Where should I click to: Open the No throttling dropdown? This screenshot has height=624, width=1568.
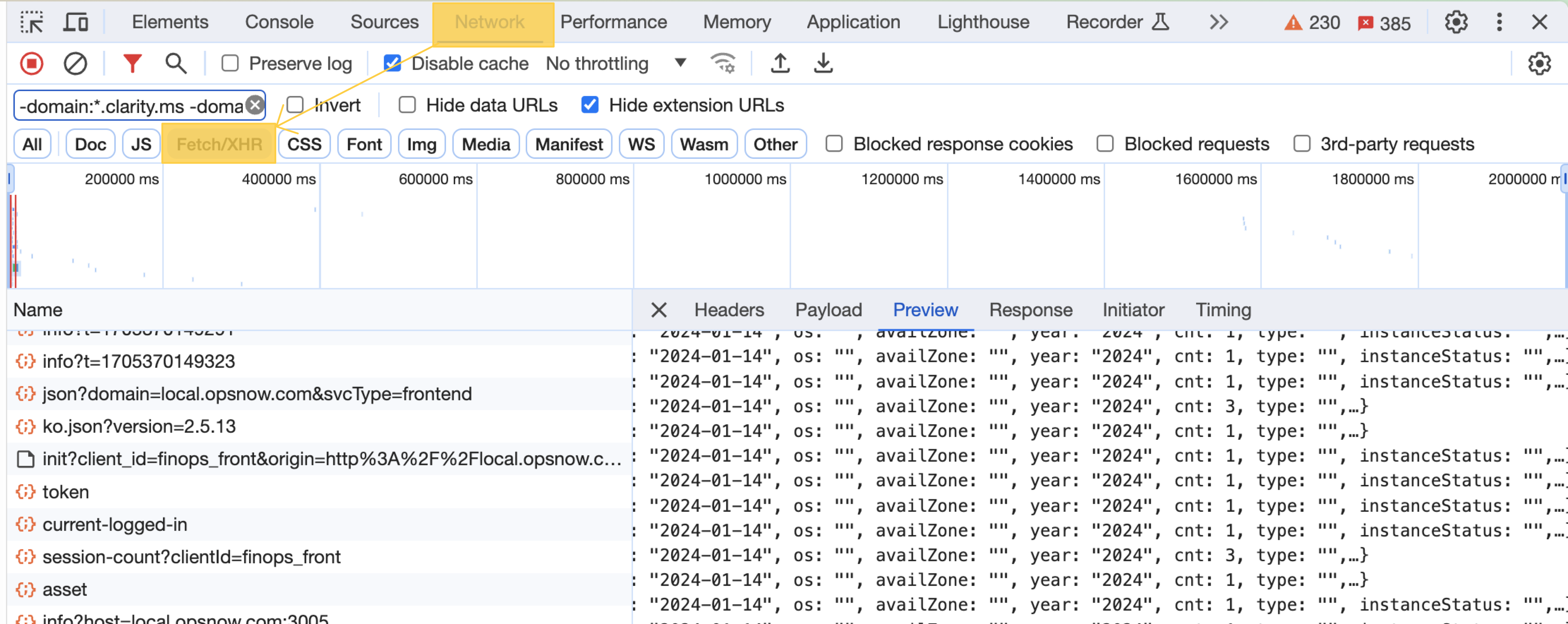[x=615, y=63]
